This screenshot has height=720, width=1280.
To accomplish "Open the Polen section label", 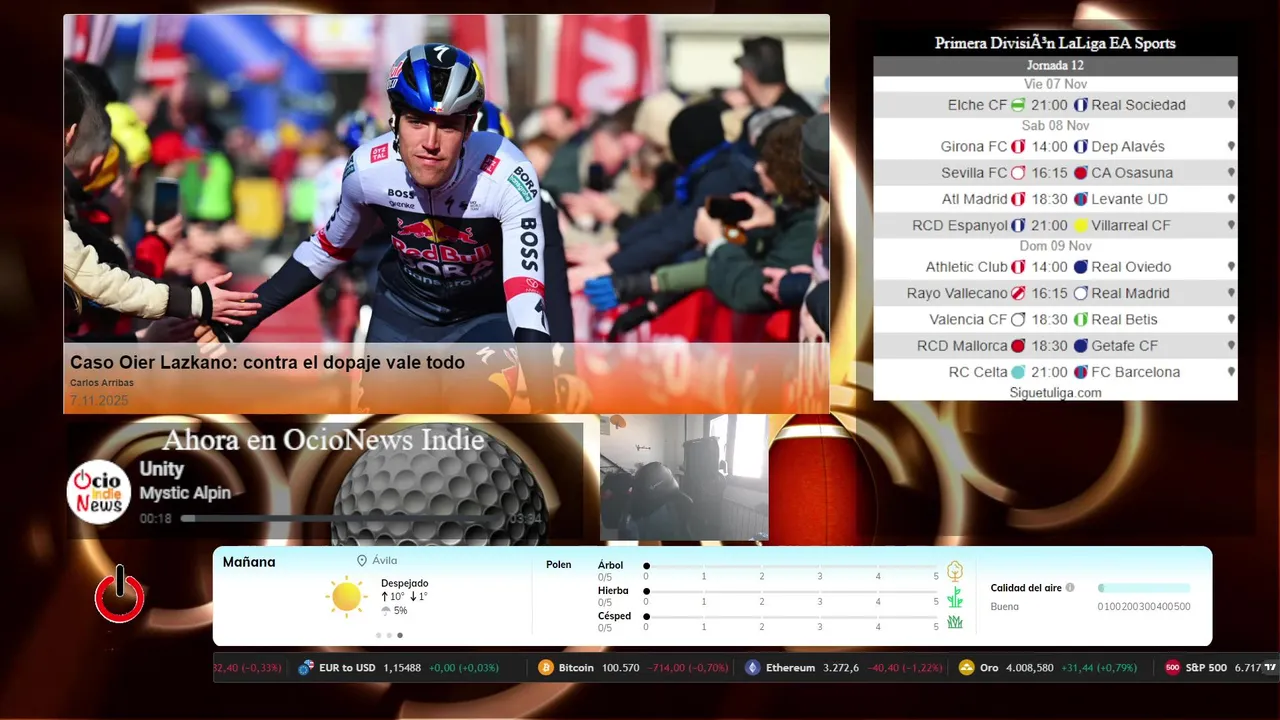I will pos(559,565).
